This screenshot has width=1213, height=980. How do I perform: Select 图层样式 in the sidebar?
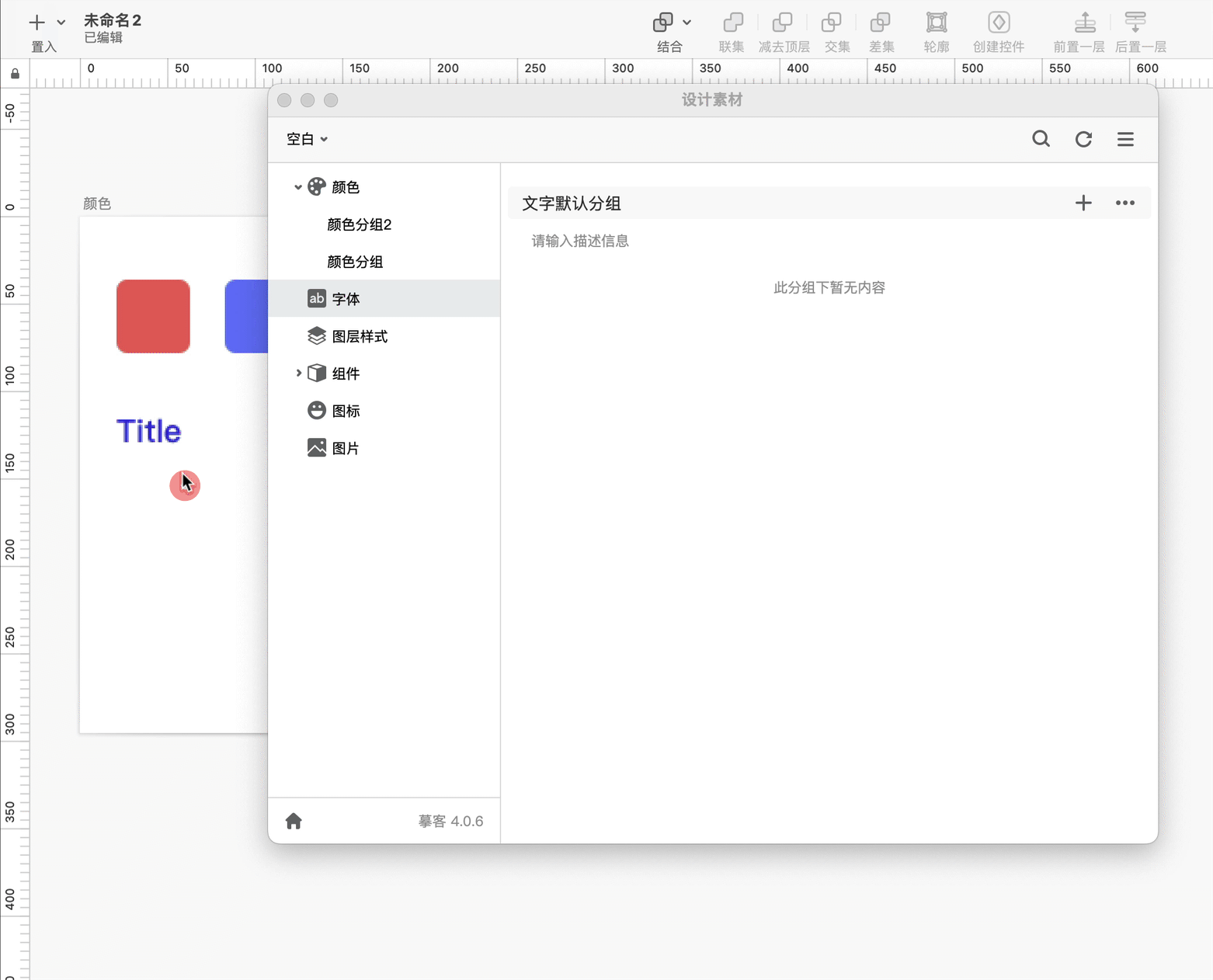coord(360,336)
